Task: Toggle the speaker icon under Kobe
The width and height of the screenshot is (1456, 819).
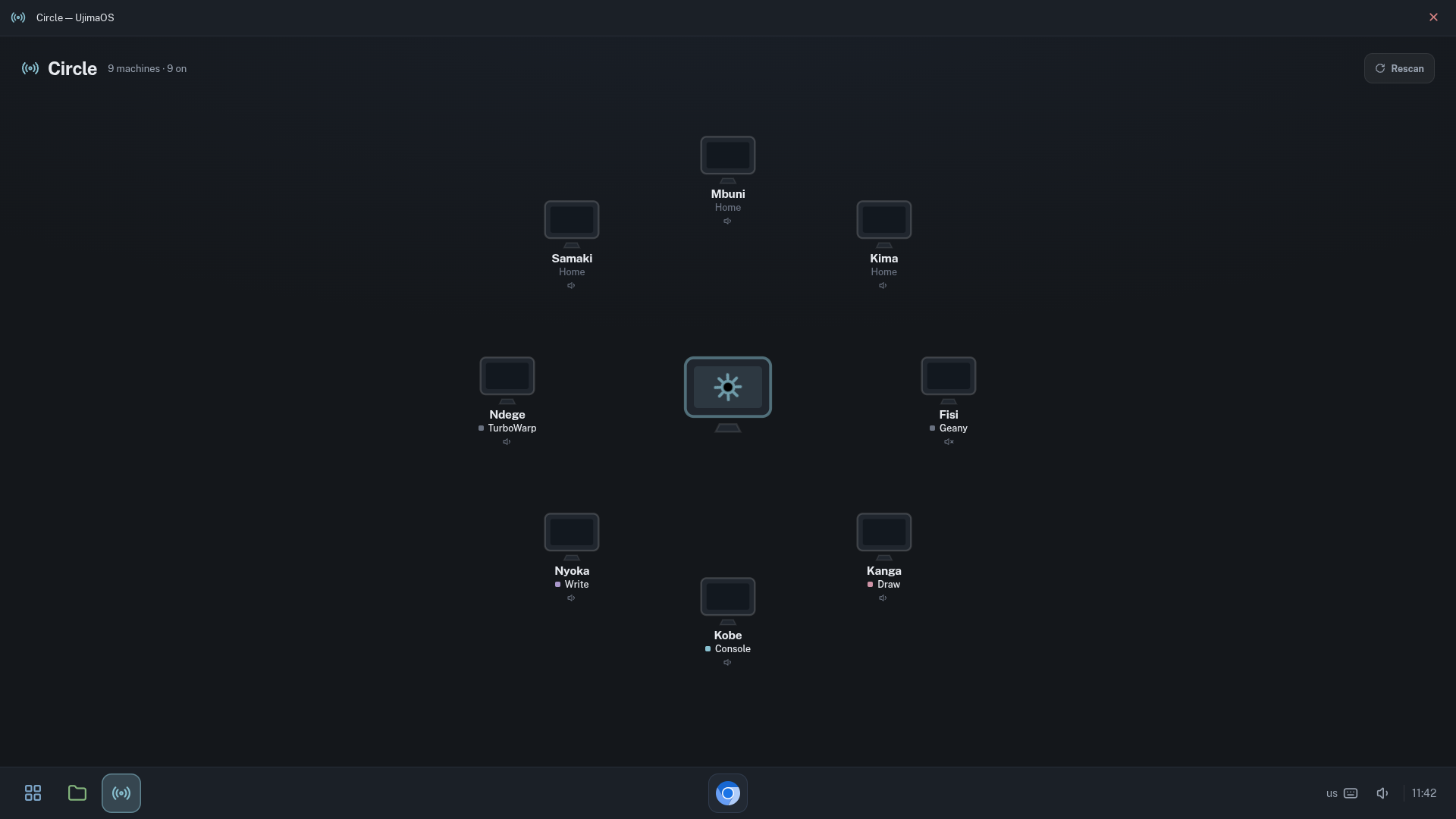Action: click(727, 663)
